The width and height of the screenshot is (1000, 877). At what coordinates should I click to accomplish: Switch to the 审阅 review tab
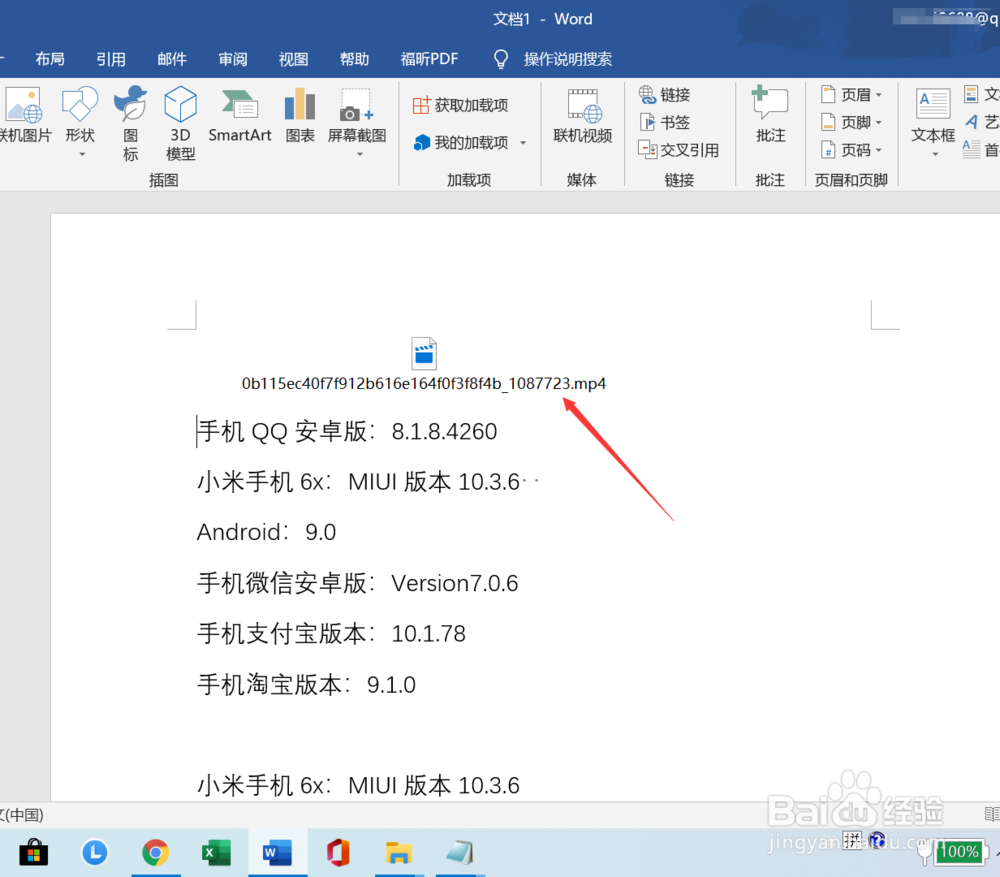point(233,59)
